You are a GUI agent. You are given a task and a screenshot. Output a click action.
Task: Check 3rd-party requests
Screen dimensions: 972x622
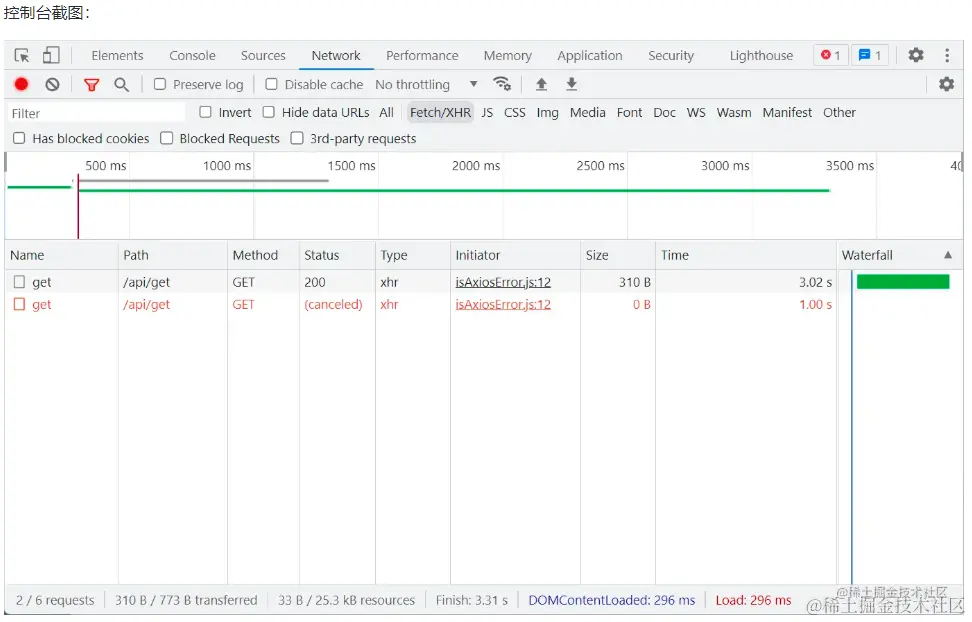(298, 138)
